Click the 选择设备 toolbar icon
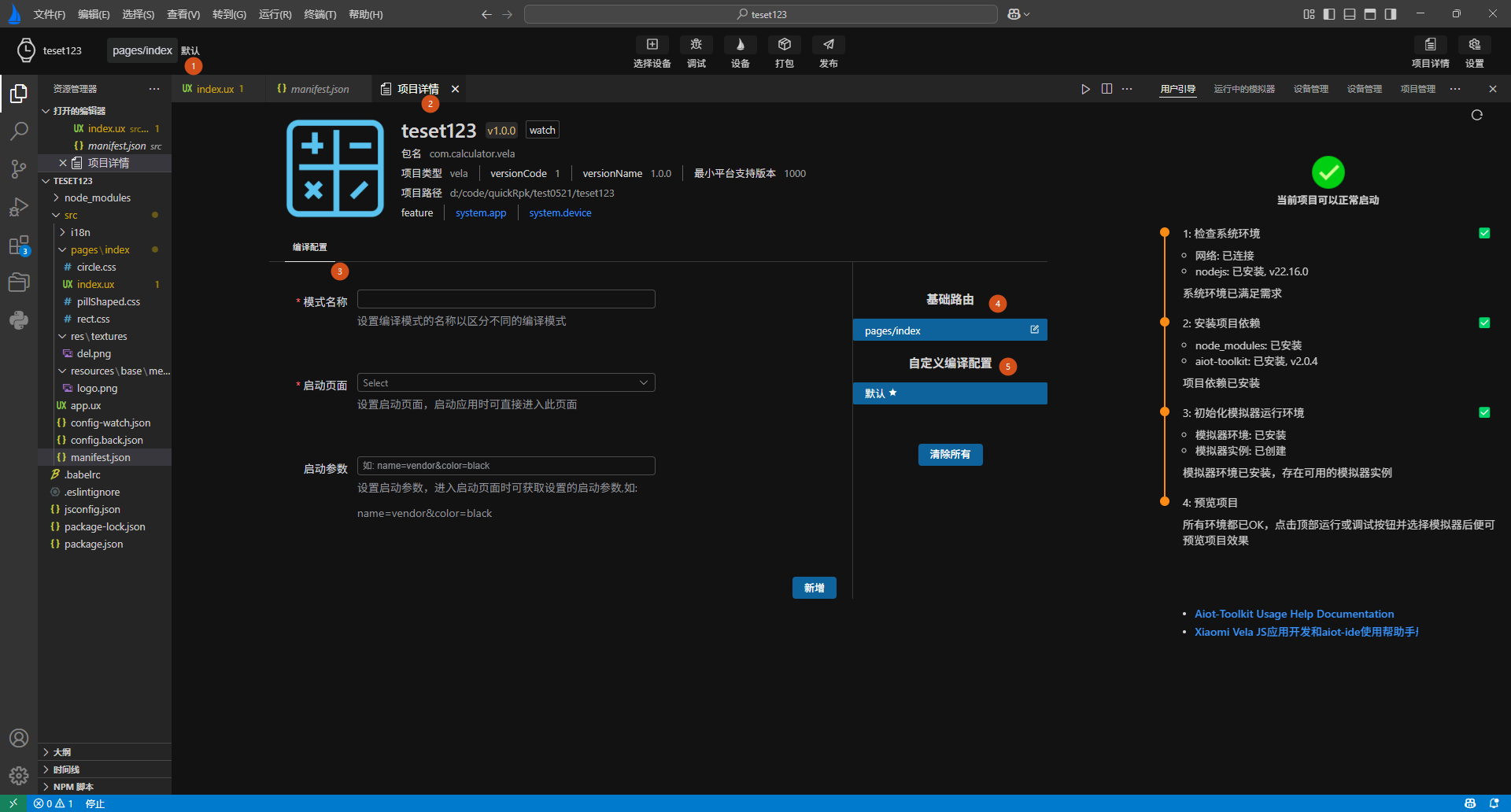 652,45
